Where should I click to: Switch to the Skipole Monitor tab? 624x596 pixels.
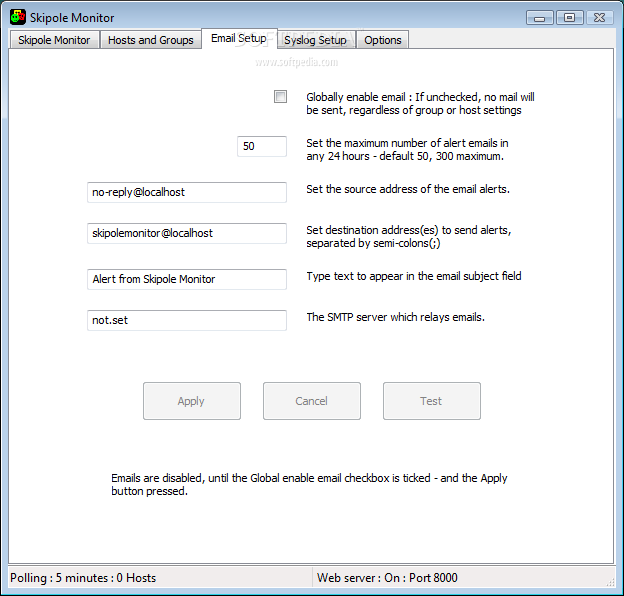click(x=54, y=40)
